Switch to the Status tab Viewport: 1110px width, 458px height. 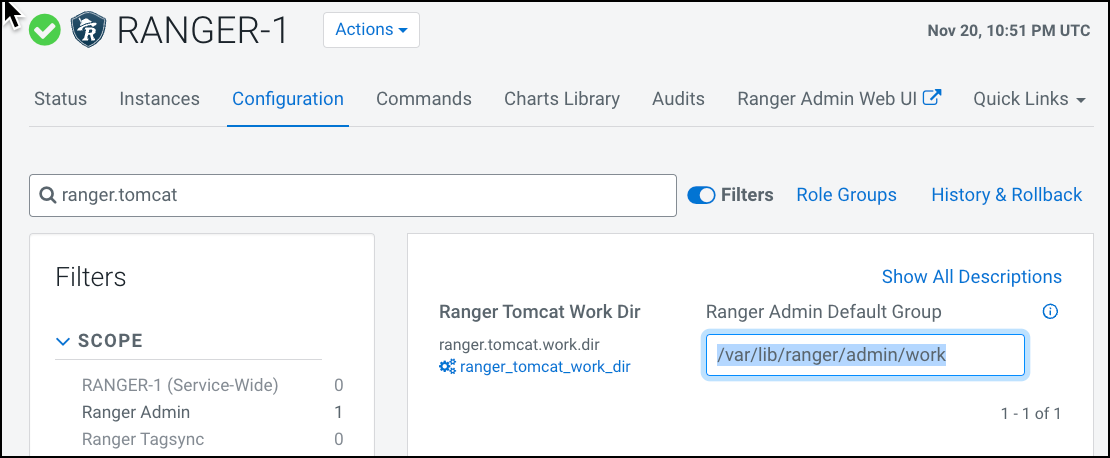click(x=60, y=99)
